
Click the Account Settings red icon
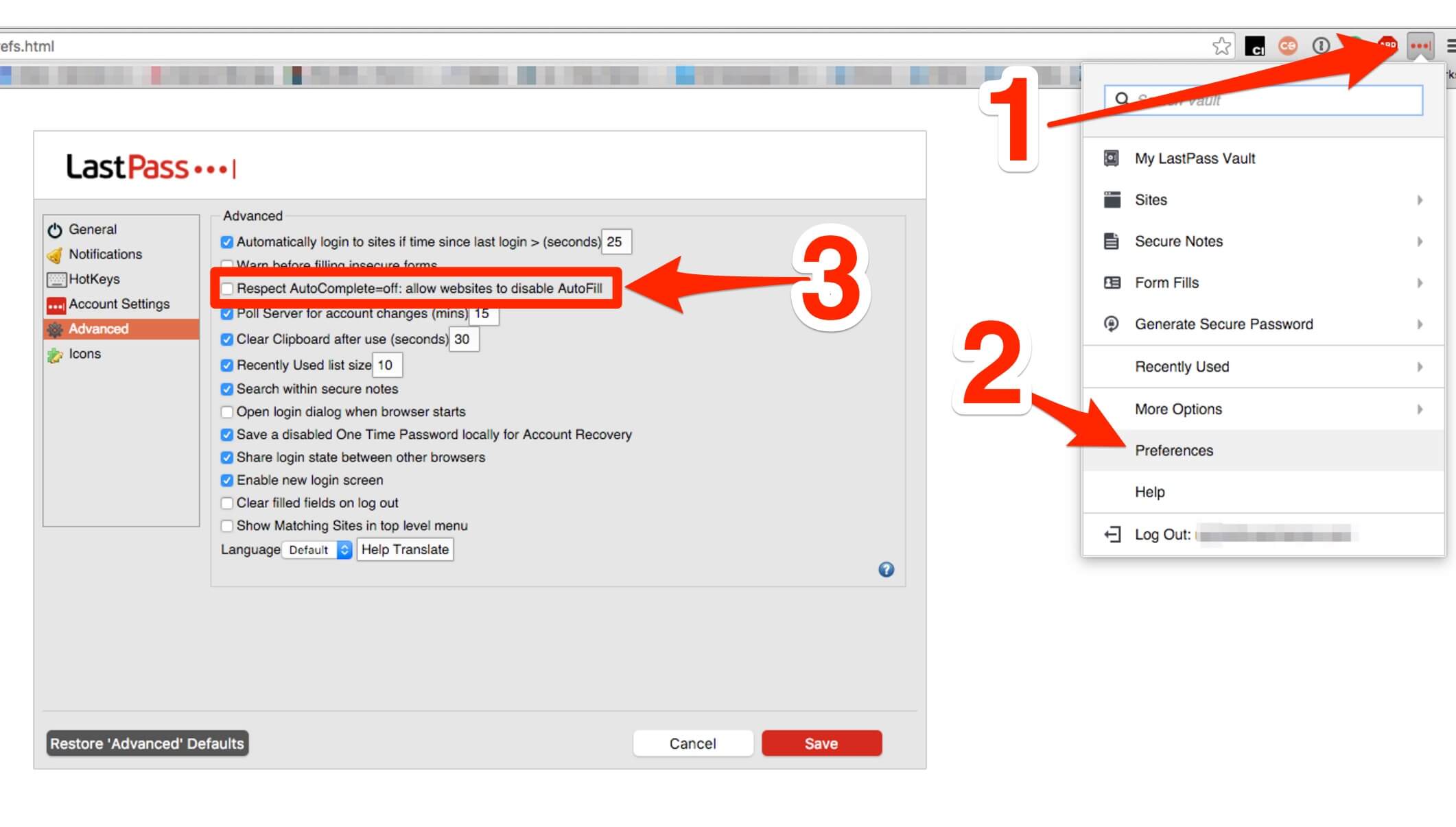point(56,305)
